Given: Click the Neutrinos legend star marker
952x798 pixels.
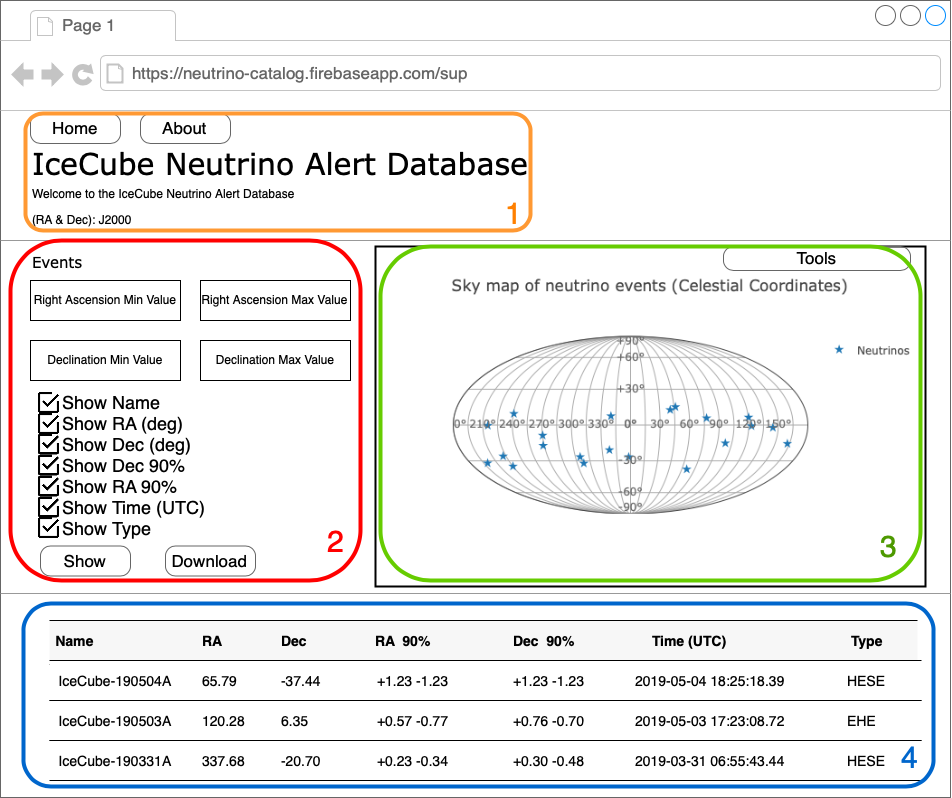Looking at the screenshot, I should (x=839, y=350).
